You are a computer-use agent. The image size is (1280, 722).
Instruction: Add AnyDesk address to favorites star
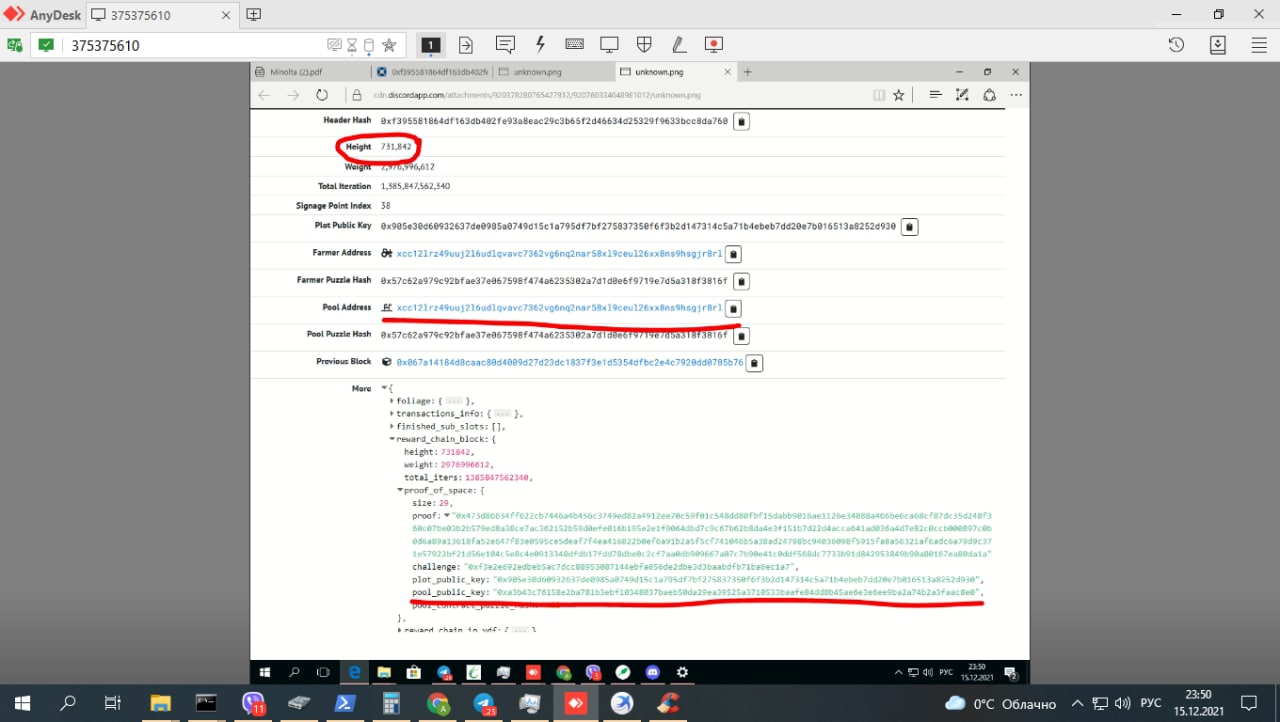click(x=389, y=45)
